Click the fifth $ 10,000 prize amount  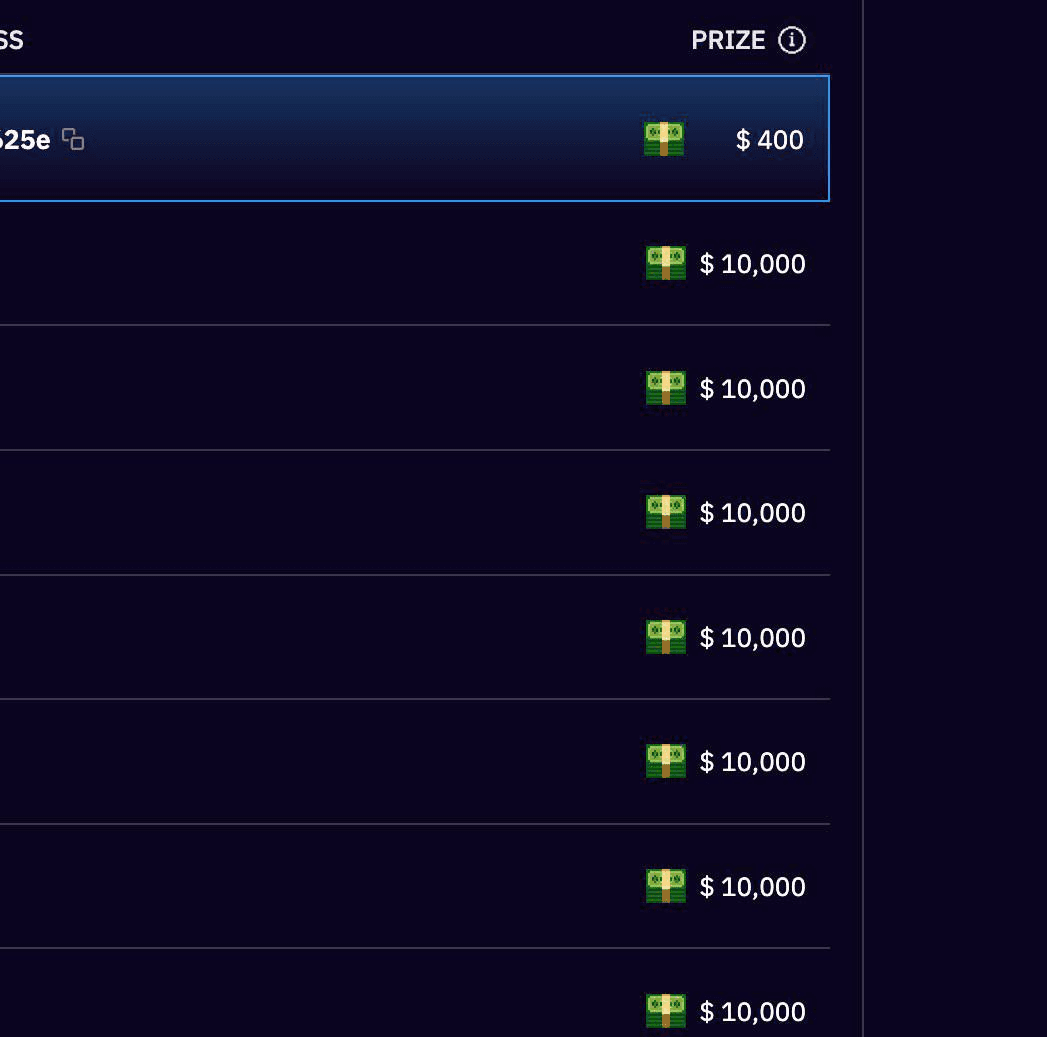(752, 762)
